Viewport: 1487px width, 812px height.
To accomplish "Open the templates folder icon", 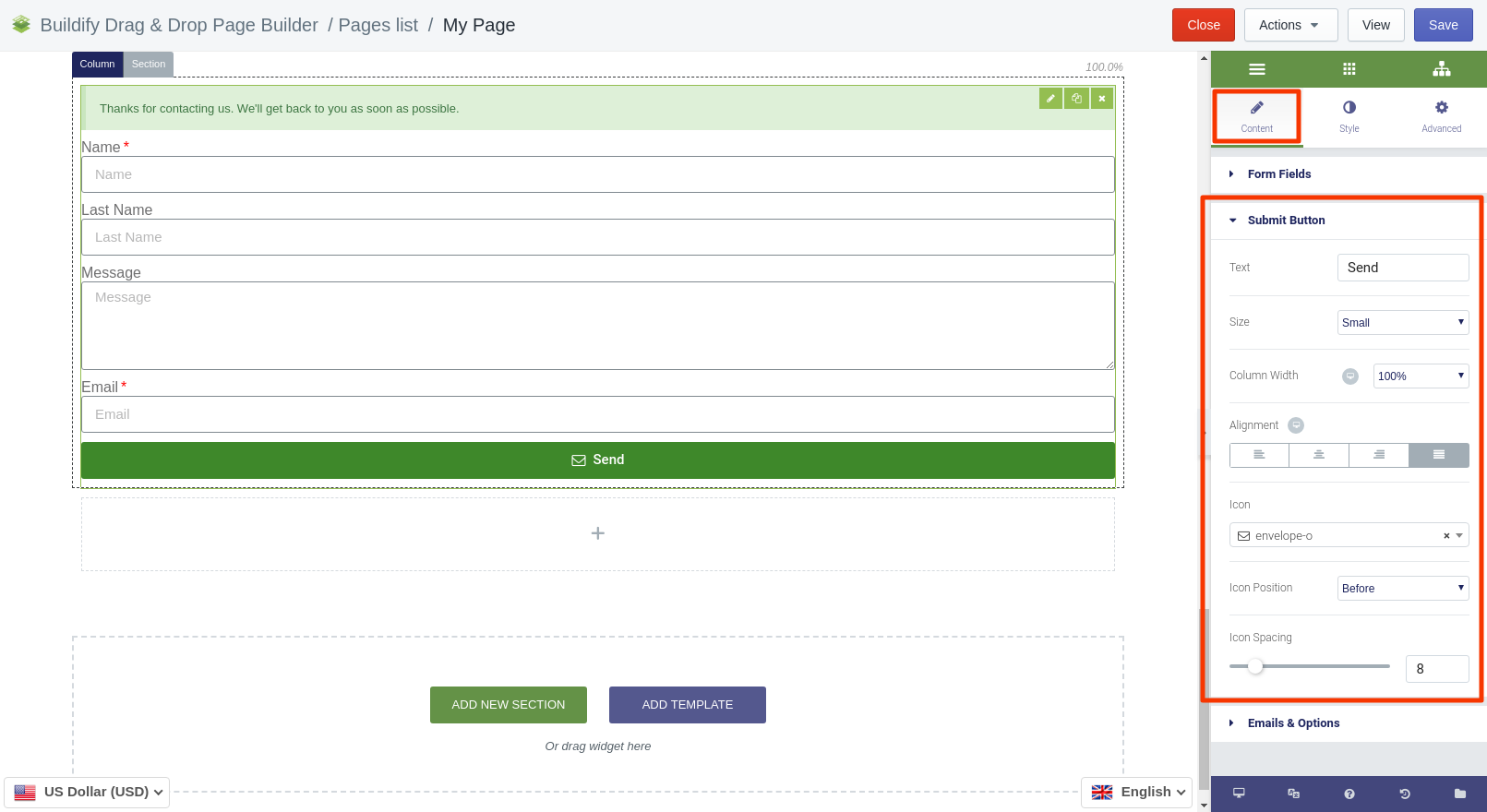I will (x=1459, y=794).
